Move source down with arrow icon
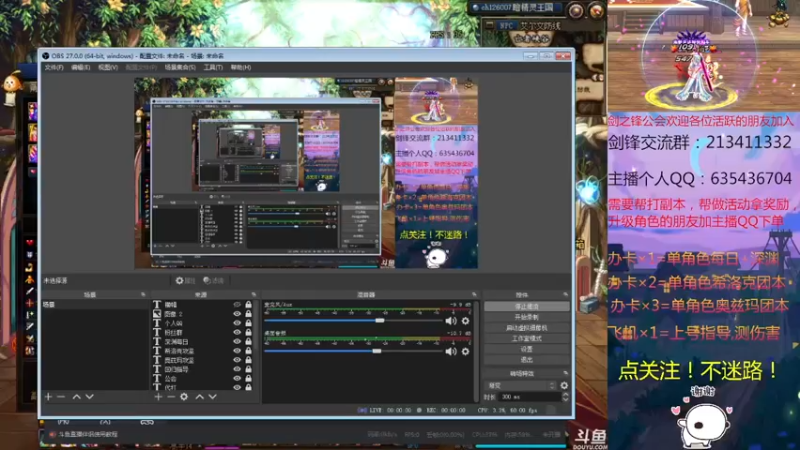The width and height of the screenshot is (800, 450). coord(212,396)
